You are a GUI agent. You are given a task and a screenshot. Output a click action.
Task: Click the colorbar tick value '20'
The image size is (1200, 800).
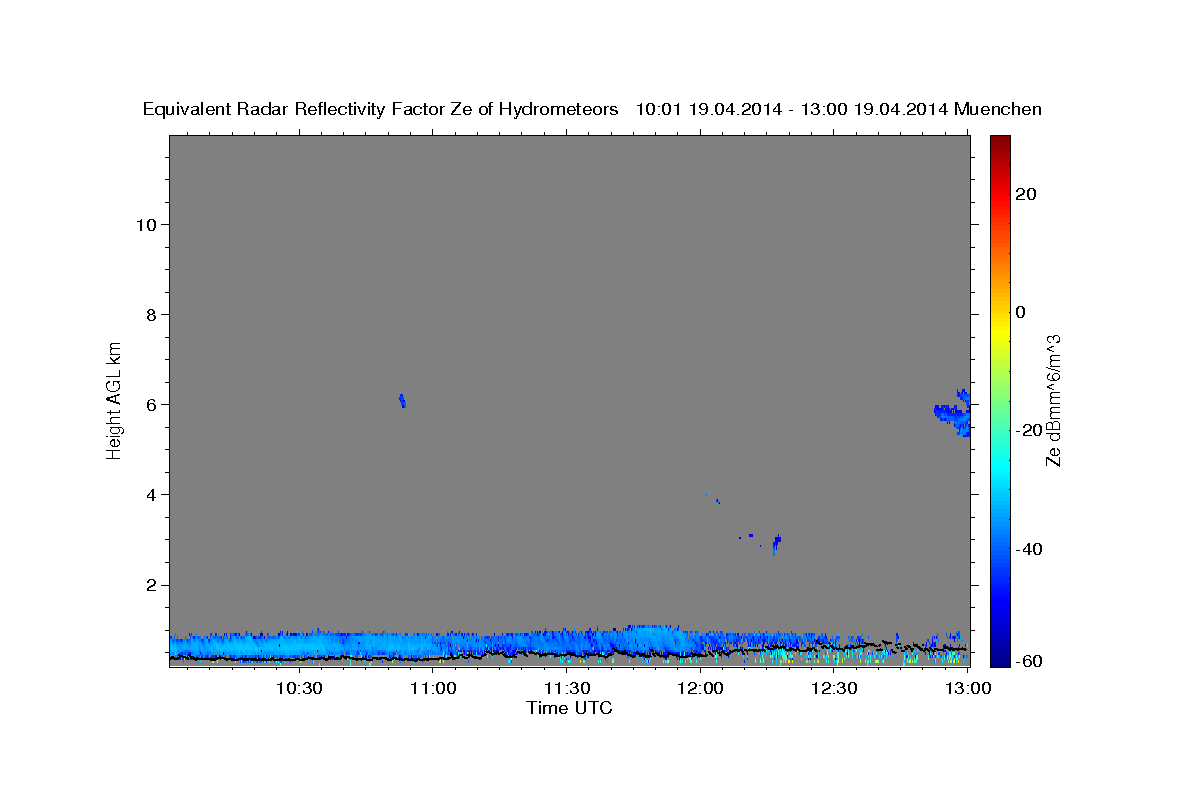(x=1024, y=194)
